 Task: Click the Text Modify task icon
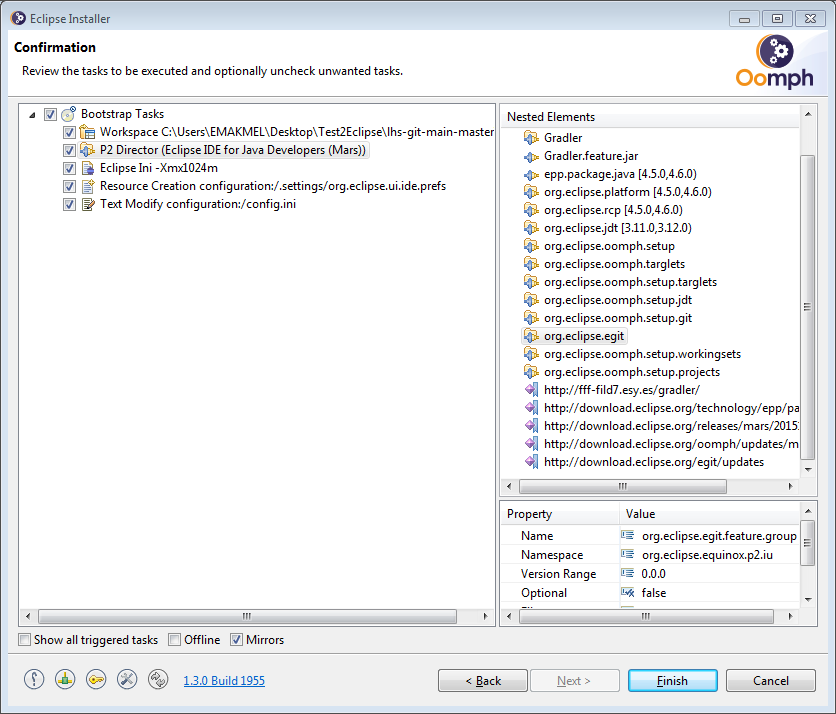coord(88,204)
